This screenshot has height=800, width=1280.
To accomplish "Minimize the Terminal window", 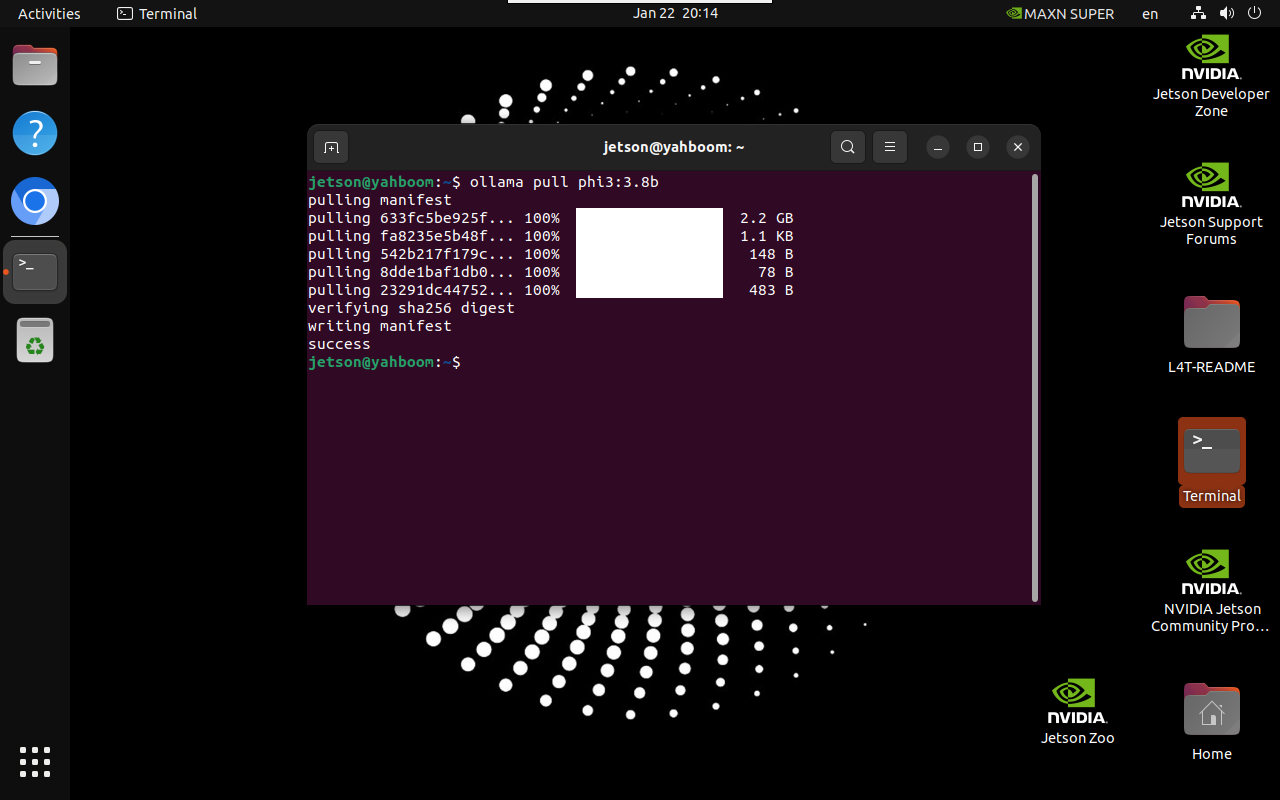I will [937, 147].
